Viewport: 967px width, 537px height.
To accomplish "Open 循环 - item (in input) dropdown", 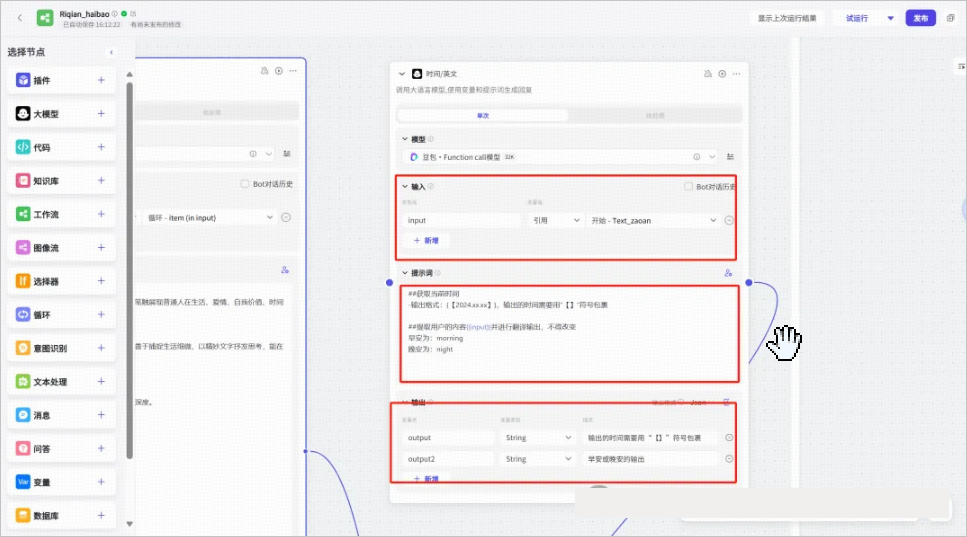I will (210, 218).
